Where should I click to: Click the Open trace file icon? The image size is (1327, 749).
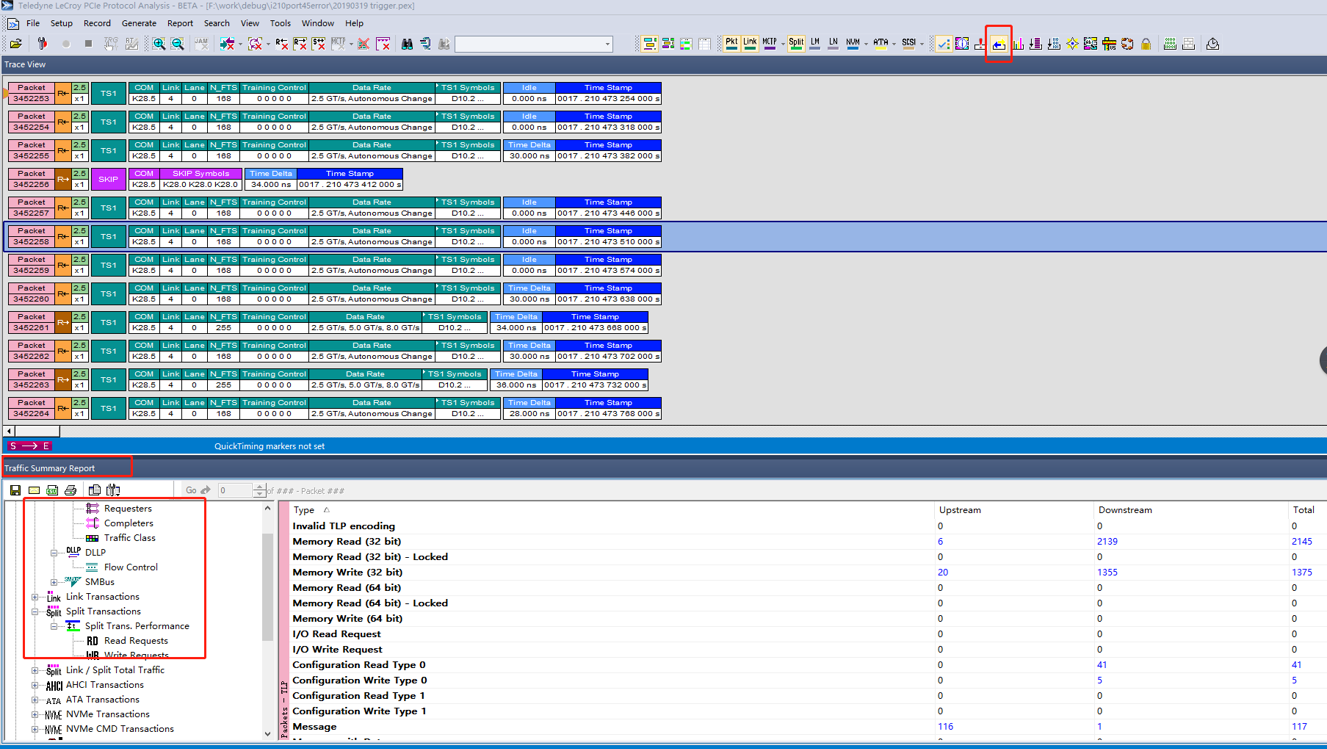[x=17, y=43]
